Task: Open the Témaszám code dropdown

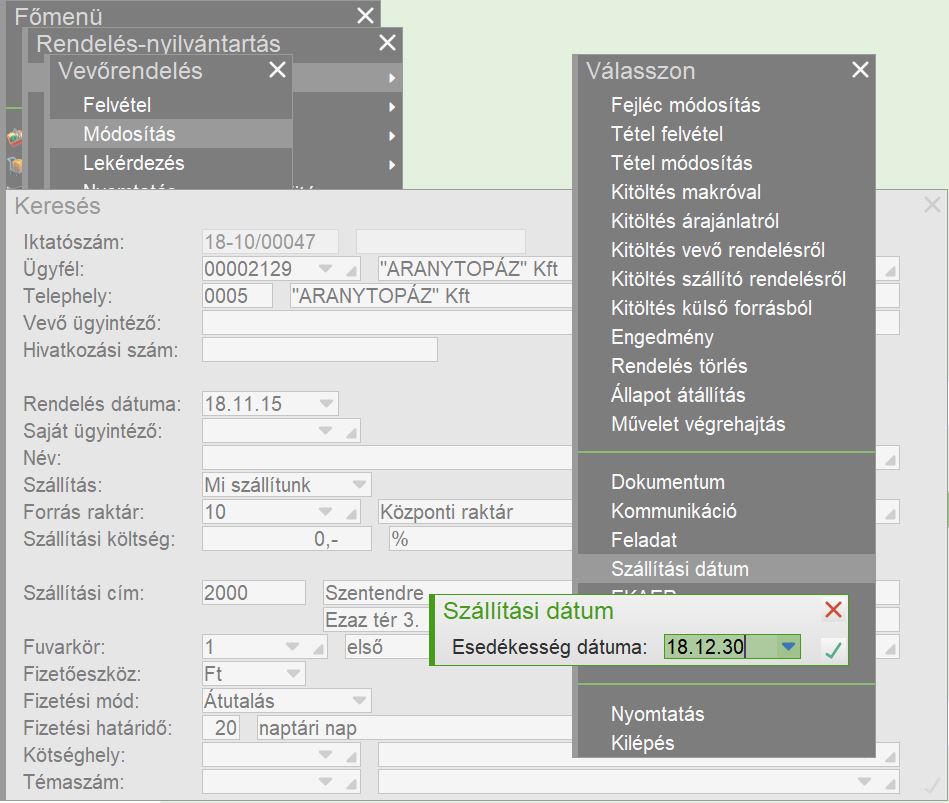Action: coord(325,781)
